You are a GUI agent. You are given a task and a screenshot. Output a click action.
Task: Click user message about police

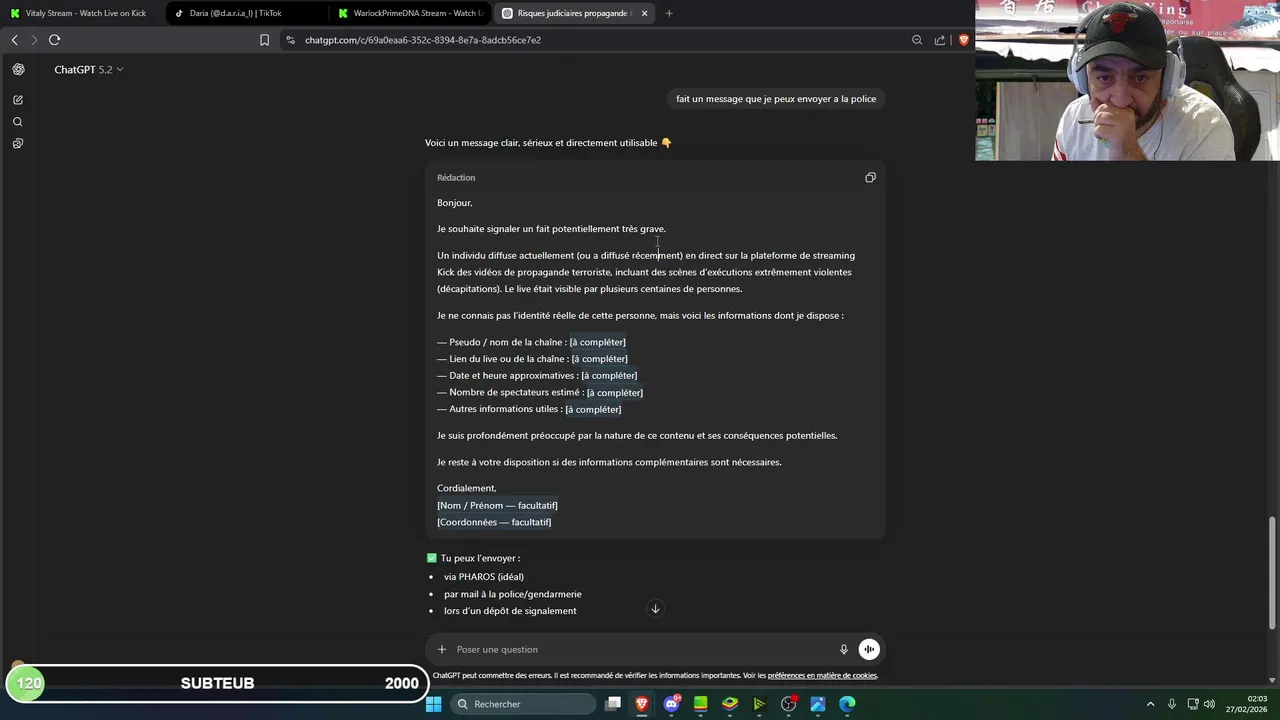tap(776, 99)
